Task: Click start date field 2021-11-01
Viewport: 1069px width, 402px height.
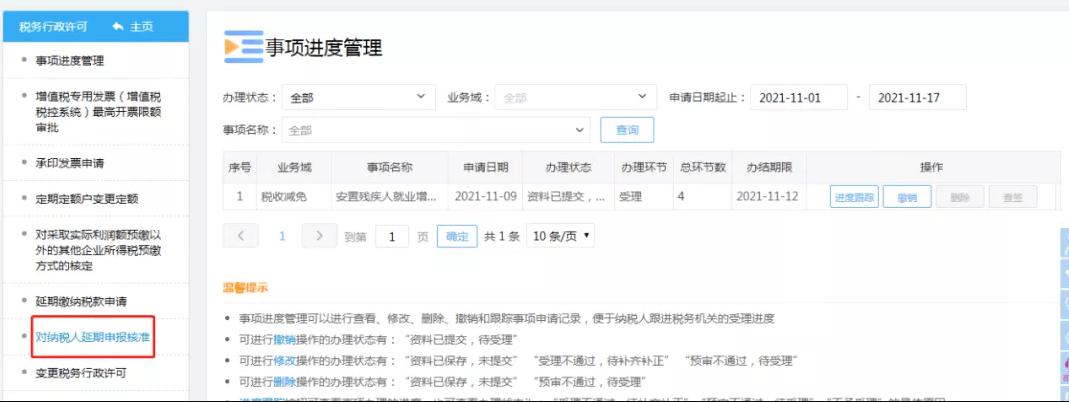Action: pos(798,97)
